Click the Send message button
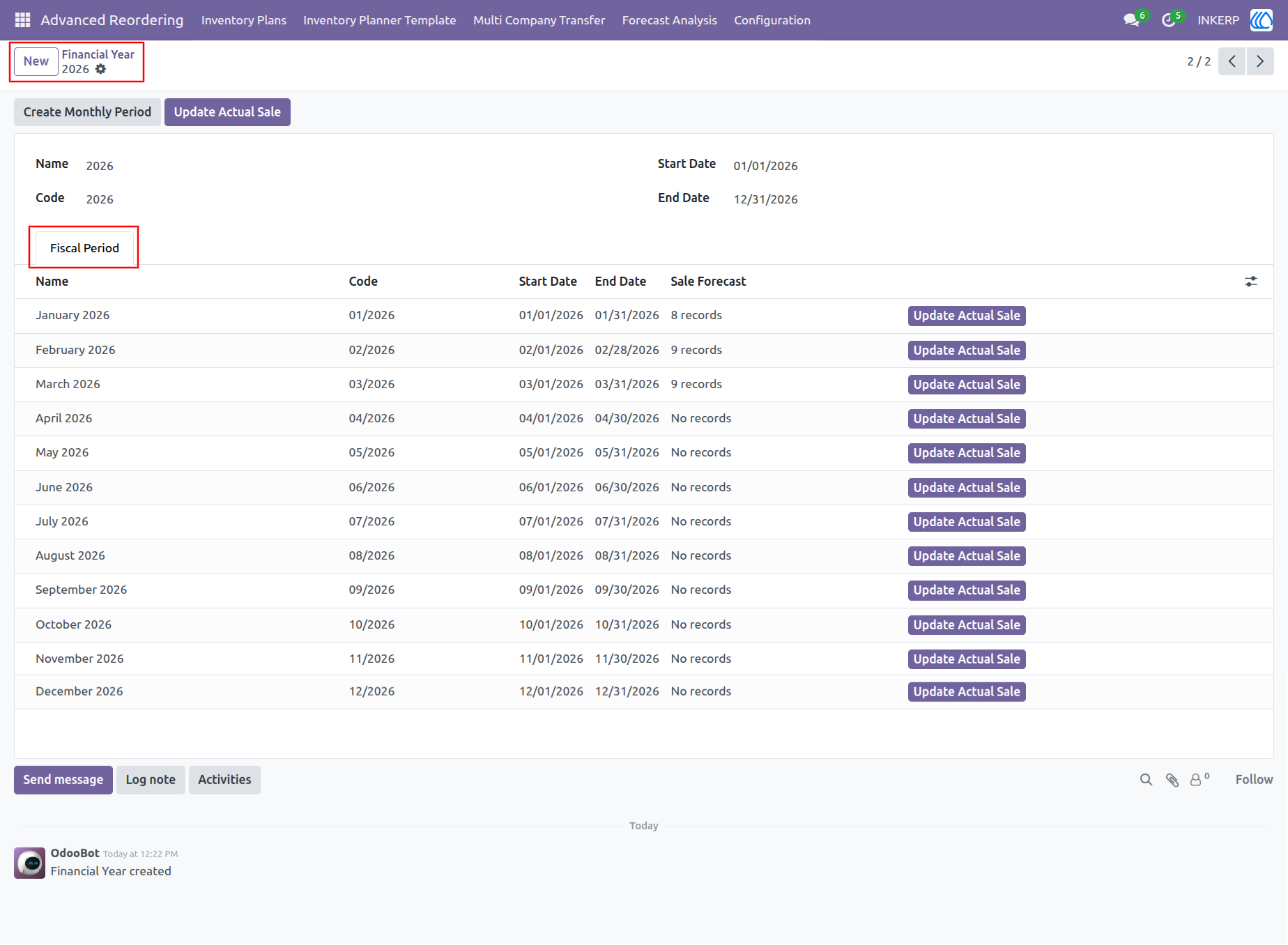 [x=63, y=780]
